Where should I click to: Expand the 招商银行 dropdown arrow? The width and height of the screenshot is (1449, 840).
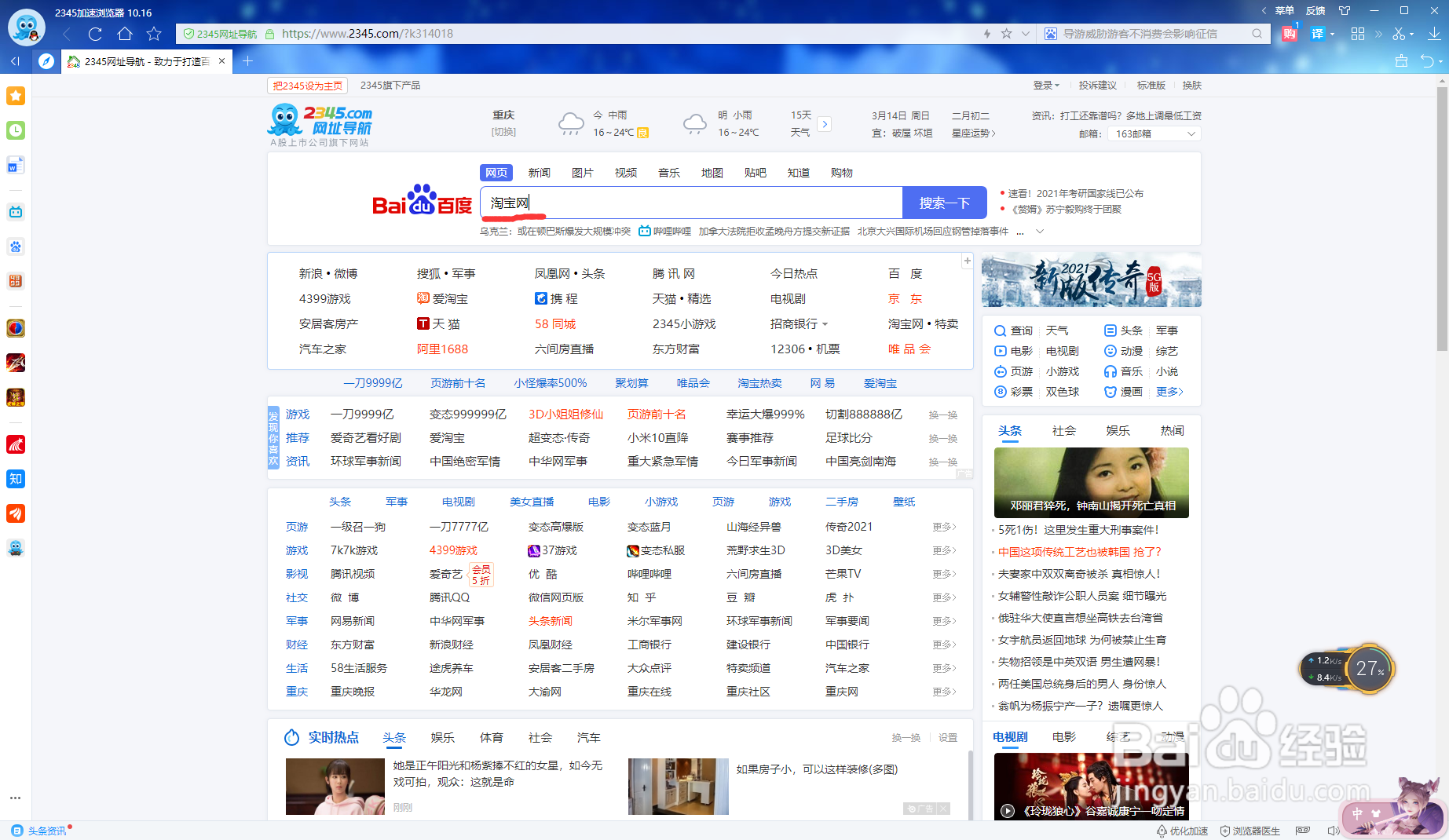point(825,324)
